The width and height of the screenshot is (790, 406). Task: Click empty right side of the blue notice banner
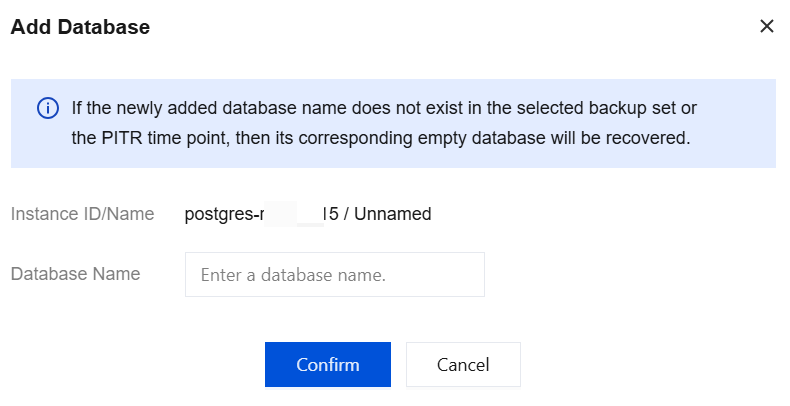740,123
